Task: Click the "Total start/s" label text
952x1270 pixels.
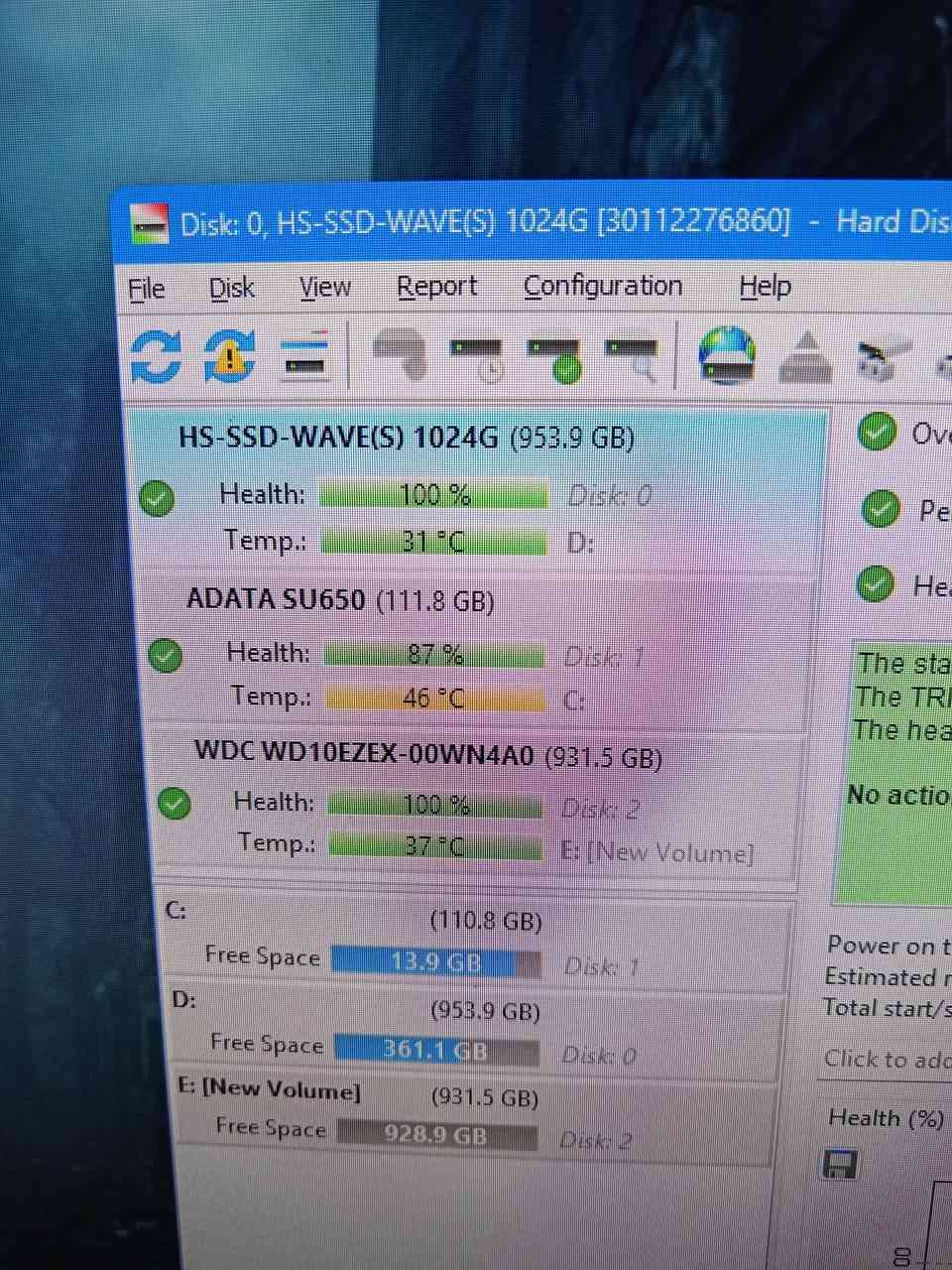Action: point(887,1008)
